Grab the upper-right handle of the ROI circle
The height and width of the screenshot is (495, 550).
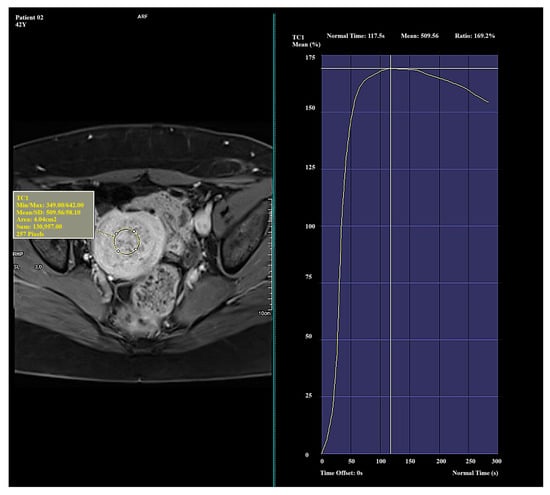click(x=134, y=231)
